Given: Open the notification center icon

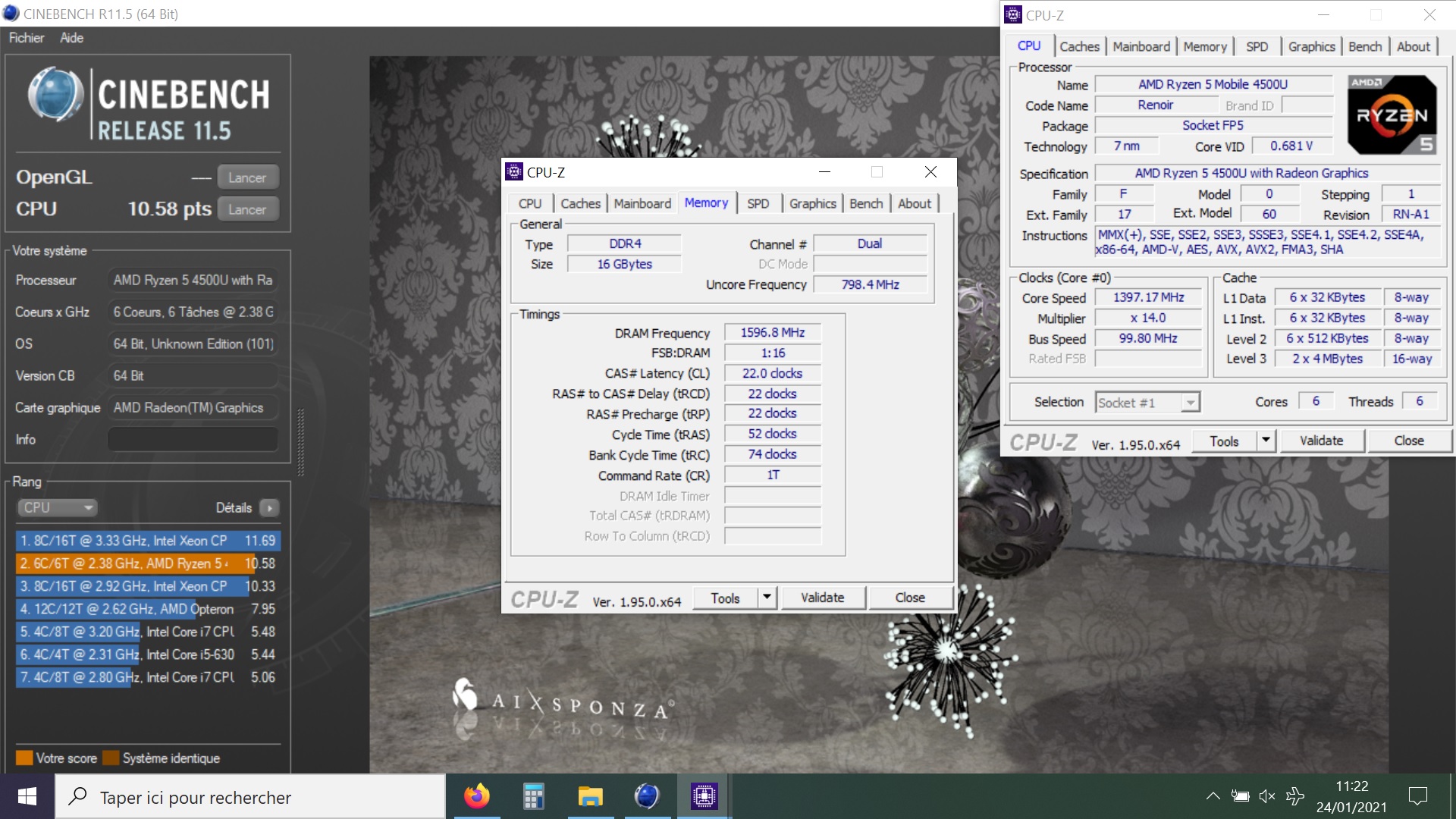Looking at the screenshot, I should pos(1417,796).
